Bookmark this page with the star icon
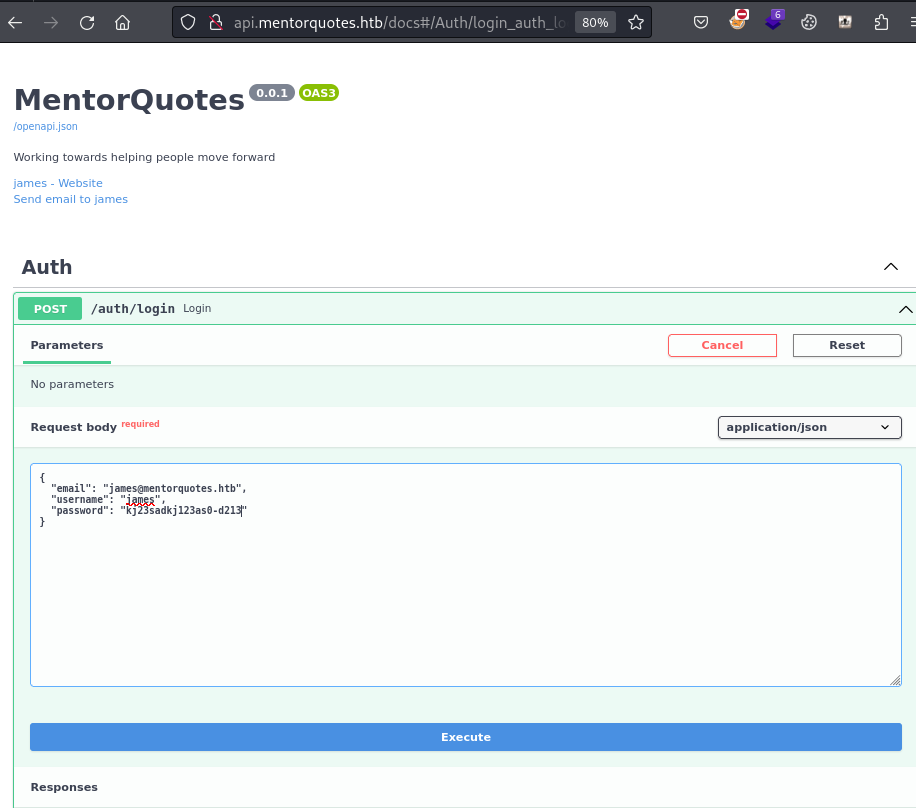The height and width of the screenshot is (808, 916). point(634,22)
